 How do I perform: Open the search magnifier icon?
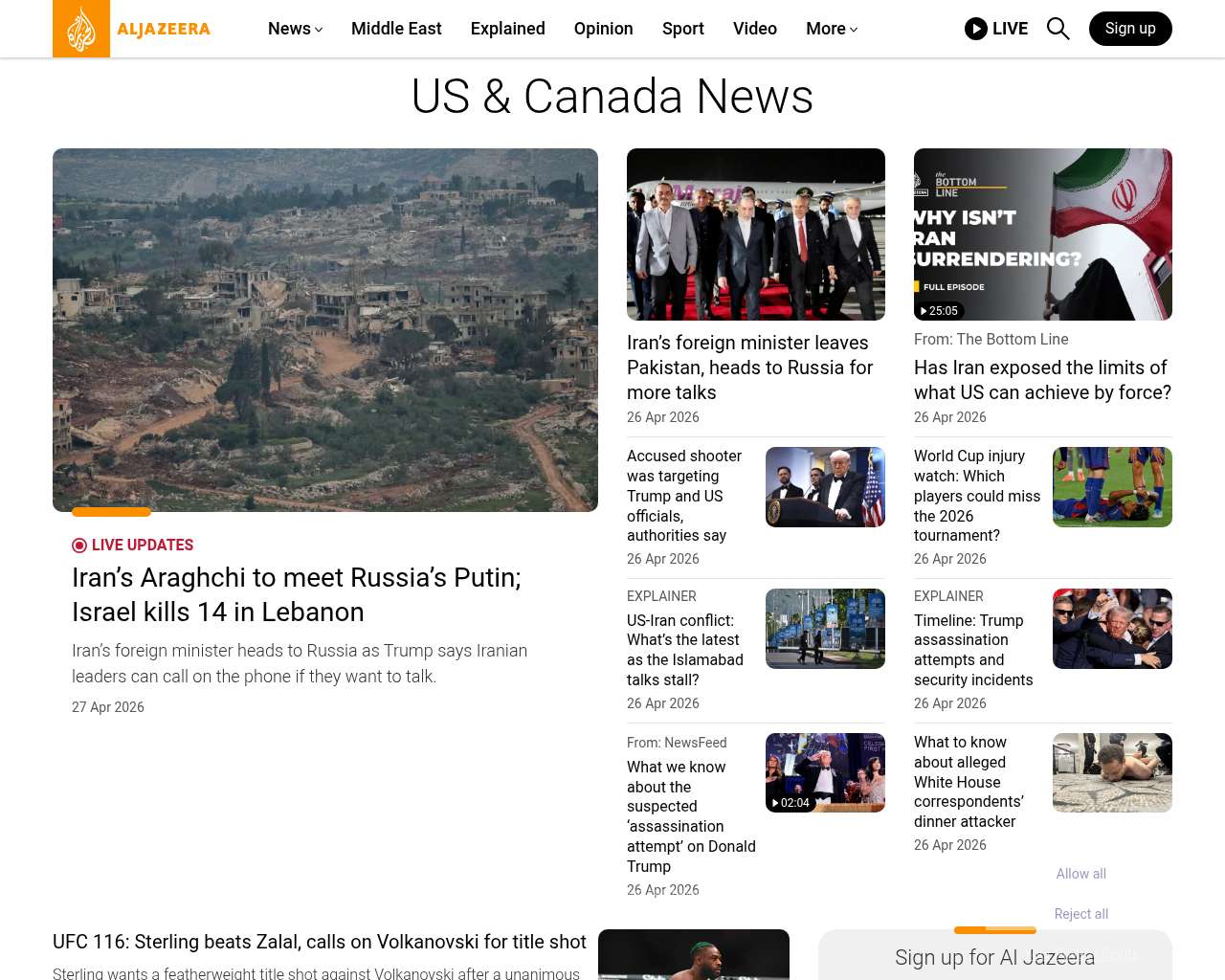point(1058,29)
